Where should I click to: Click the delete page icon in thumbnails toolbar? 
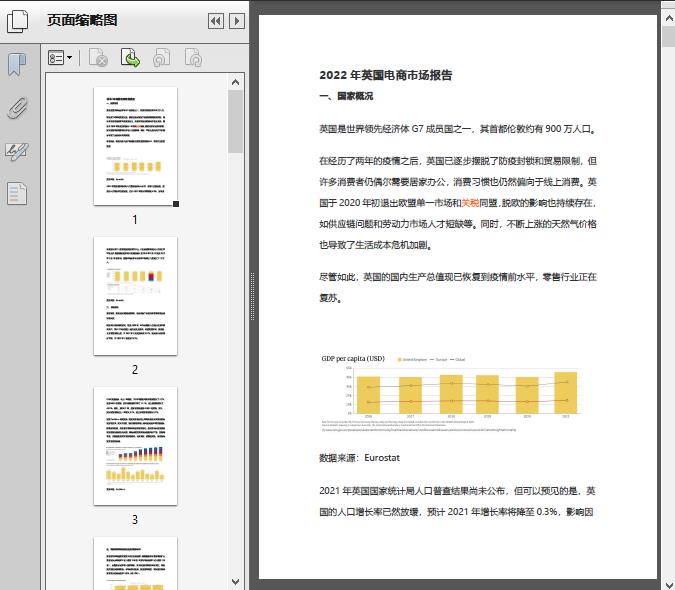pos(99,60)
